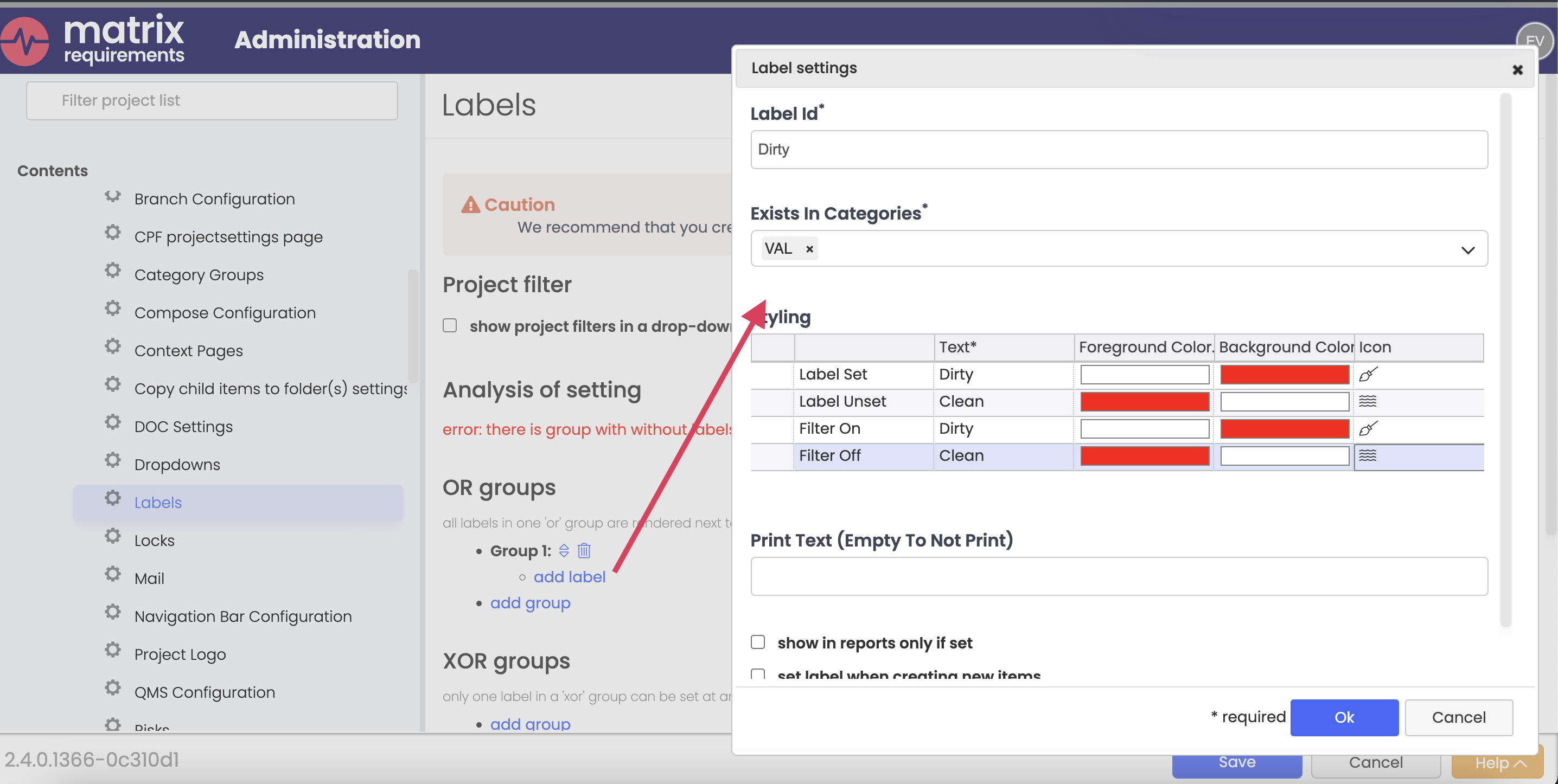Screen dimensions: 1558x784
Task: Click gear icon beside Labels
Action: [x=112, y=498]
